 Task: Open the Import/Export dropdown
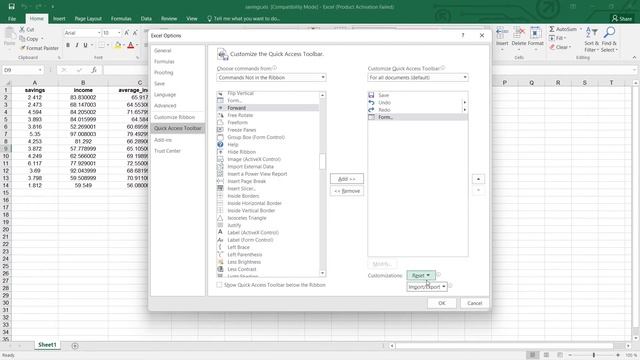[x=427, y=287]
